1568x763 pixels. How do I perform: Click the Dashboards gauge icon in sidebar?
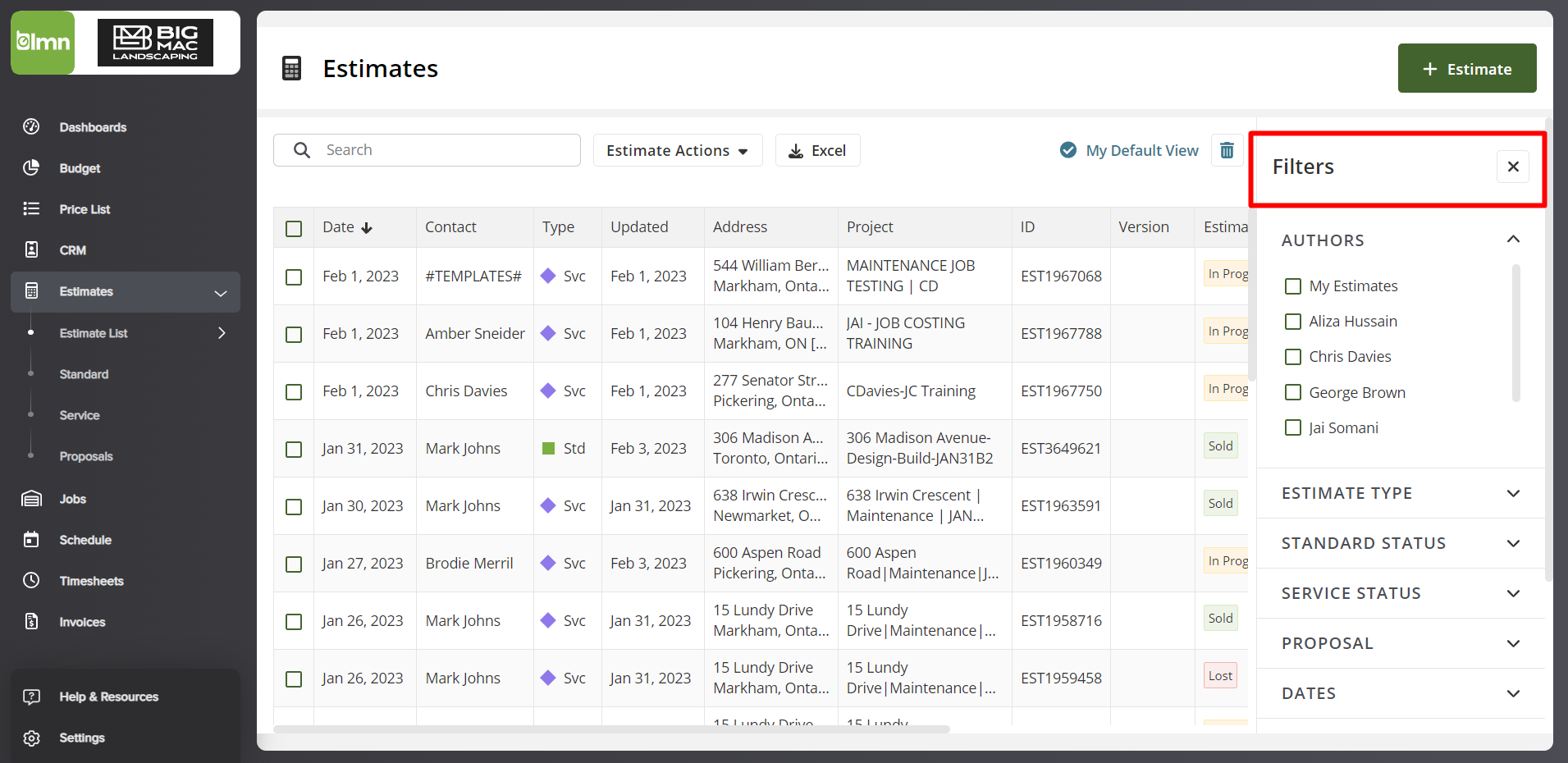click(31, 126)
